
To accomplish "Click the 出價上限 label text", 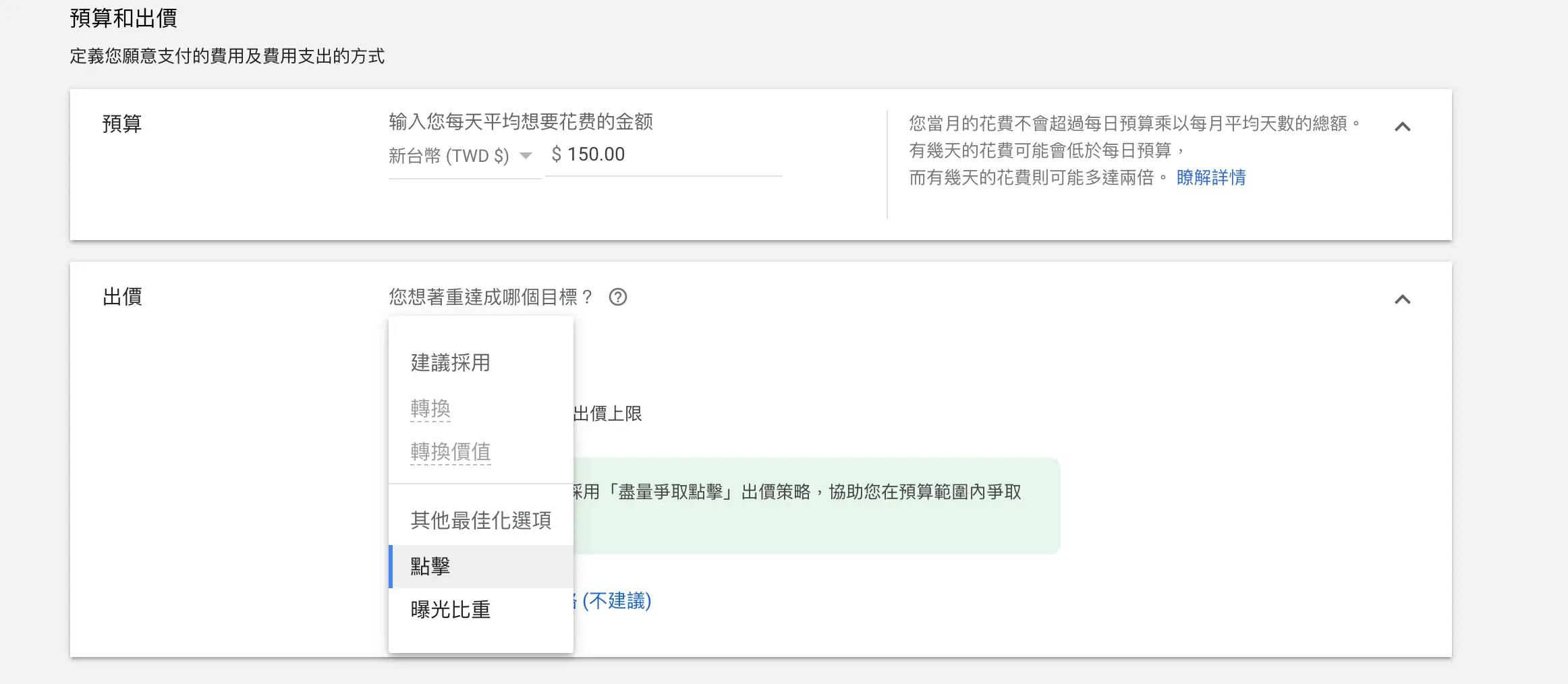I will tap(607, 414).
